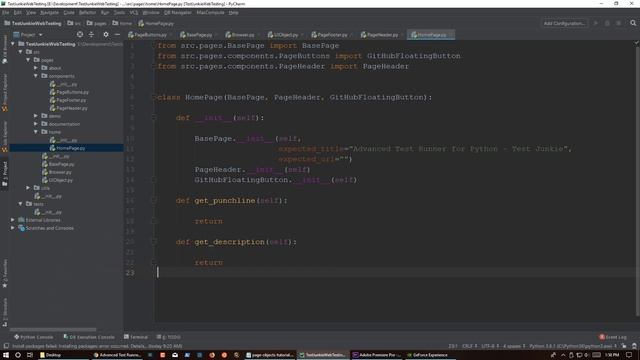Collapse the TestJunkieWebTesting root node

point(13,44)
